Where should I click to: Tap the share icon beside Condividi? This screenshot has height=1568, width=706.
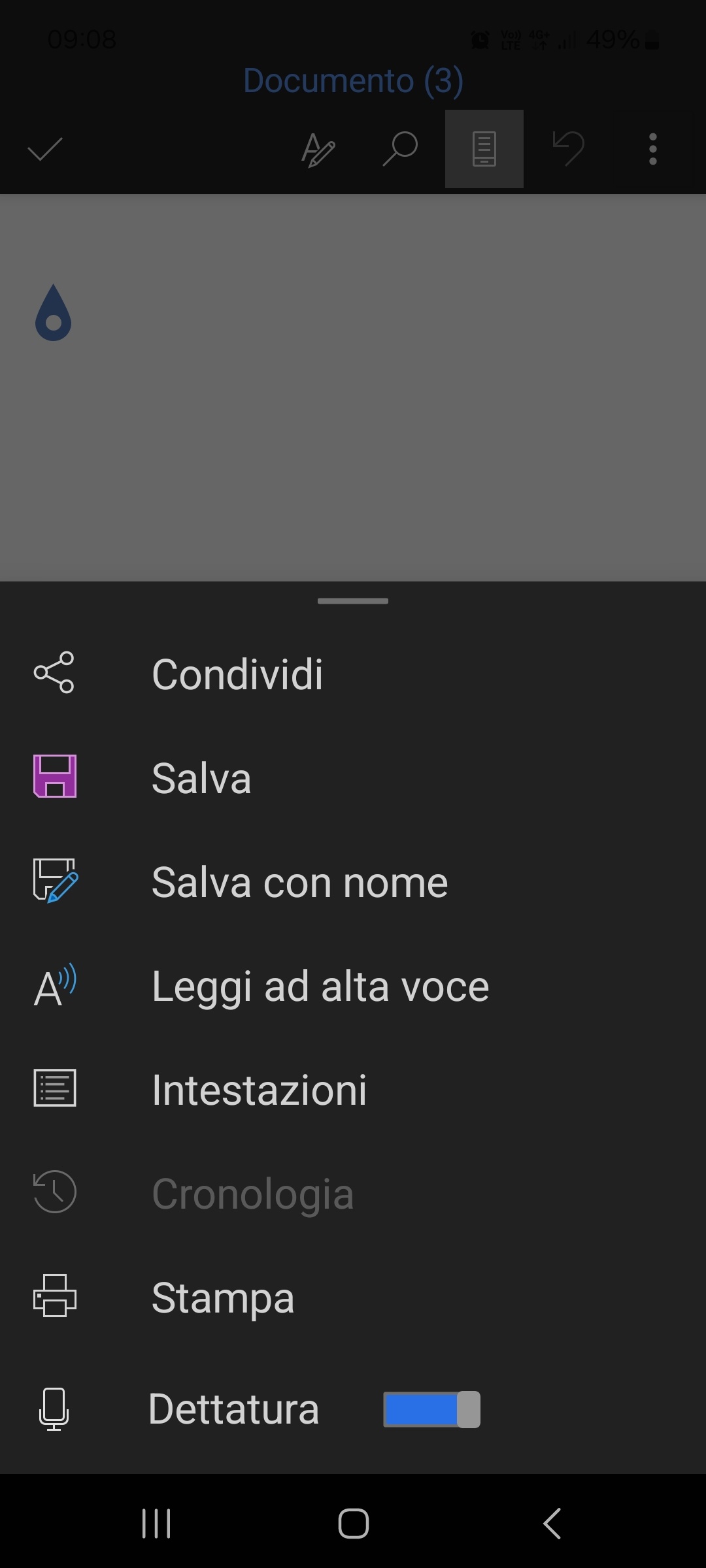point(54,672)
